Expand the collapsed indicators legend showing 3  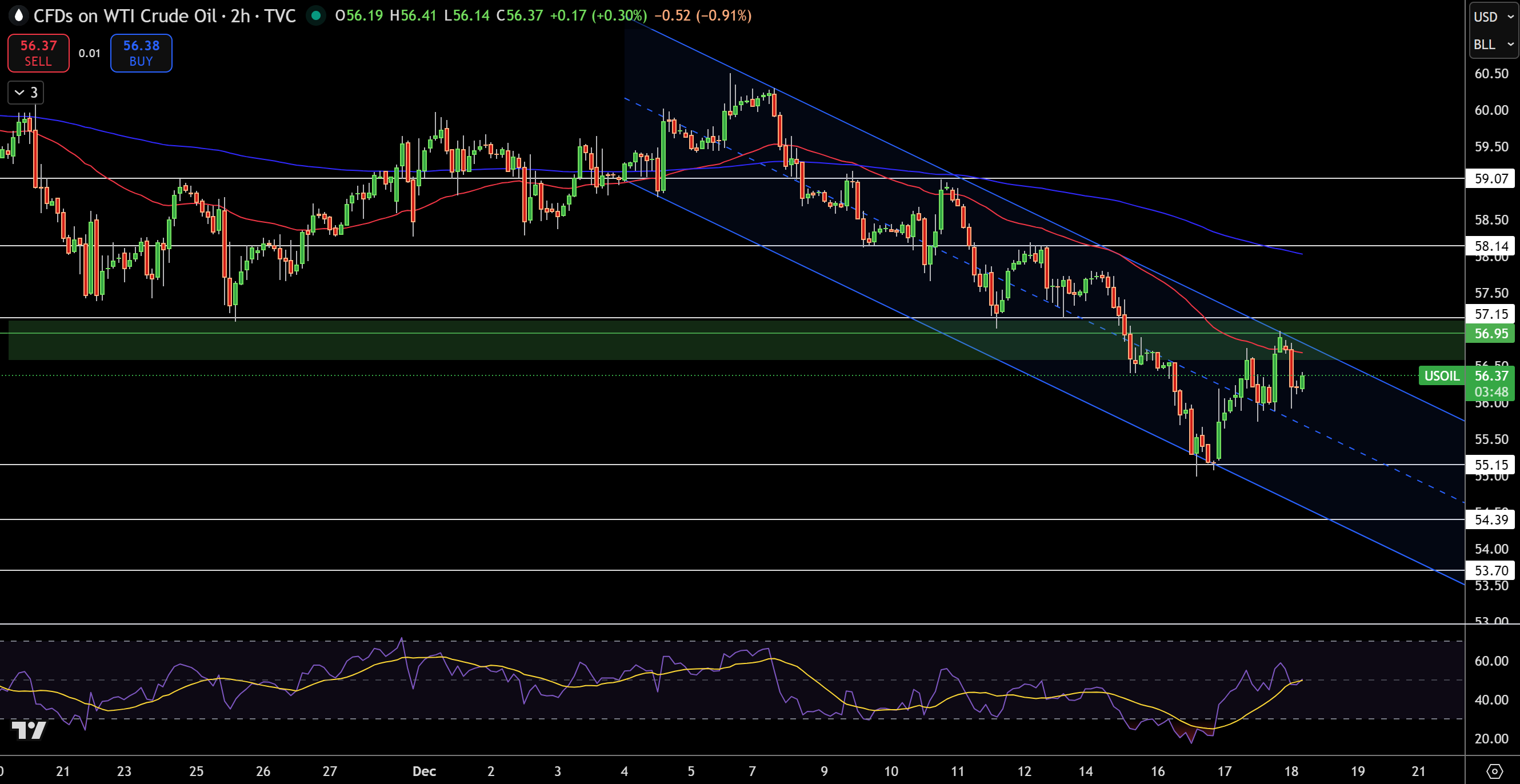tap(25, 93)
